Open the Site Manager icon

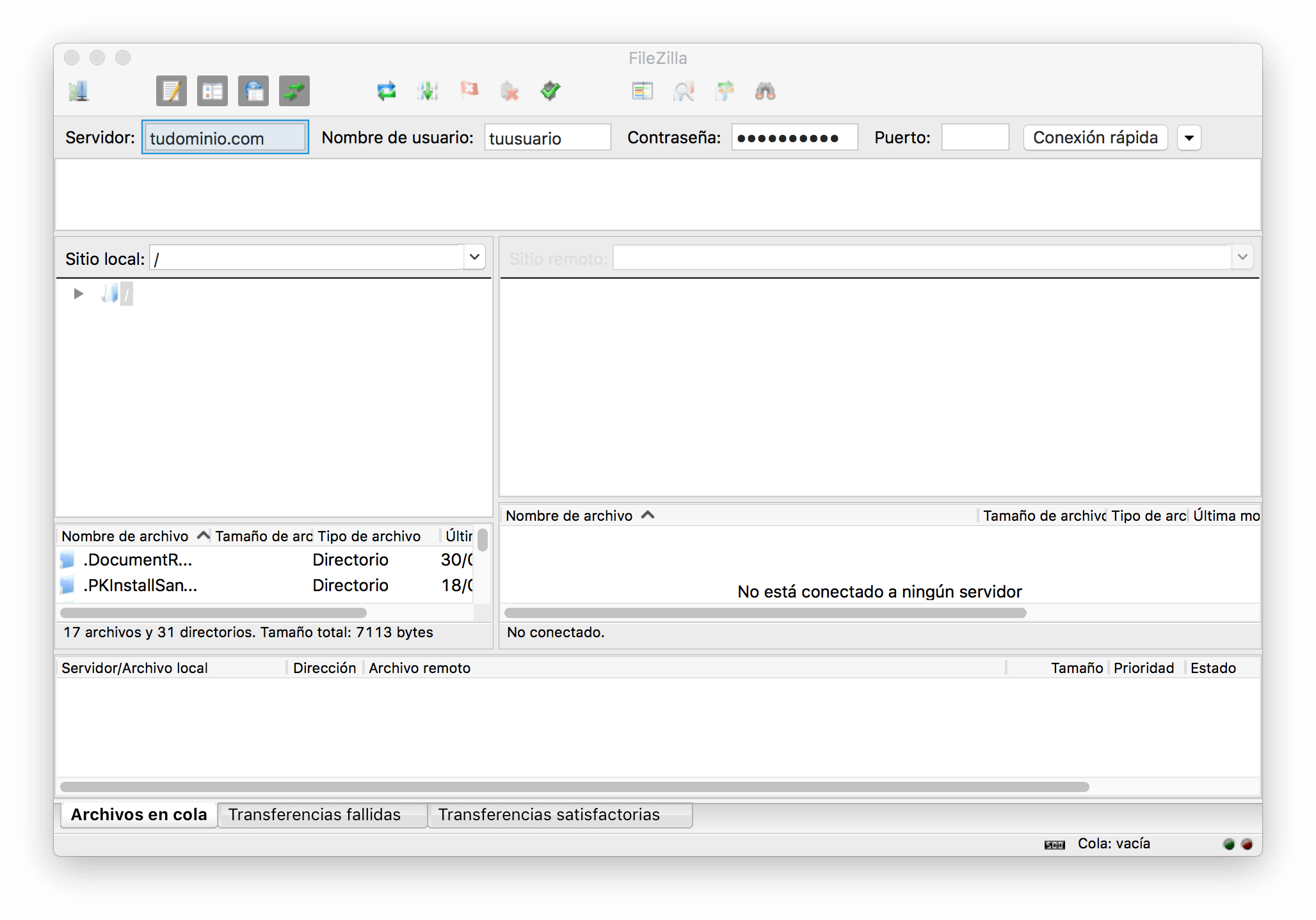tap(79, 91)
